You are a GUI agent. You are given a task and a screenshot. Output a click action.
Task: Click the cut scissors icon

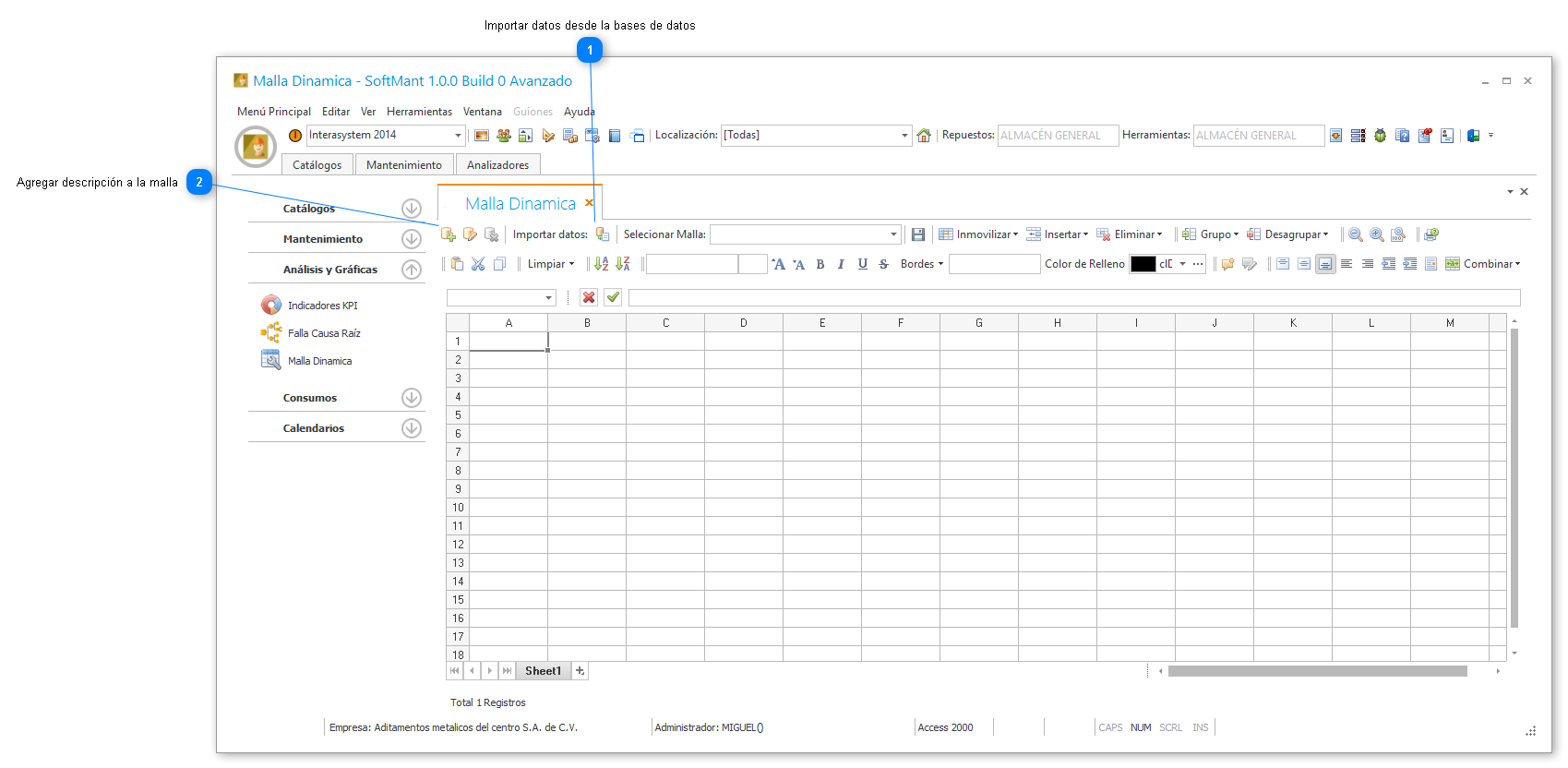tap(478, 264)
